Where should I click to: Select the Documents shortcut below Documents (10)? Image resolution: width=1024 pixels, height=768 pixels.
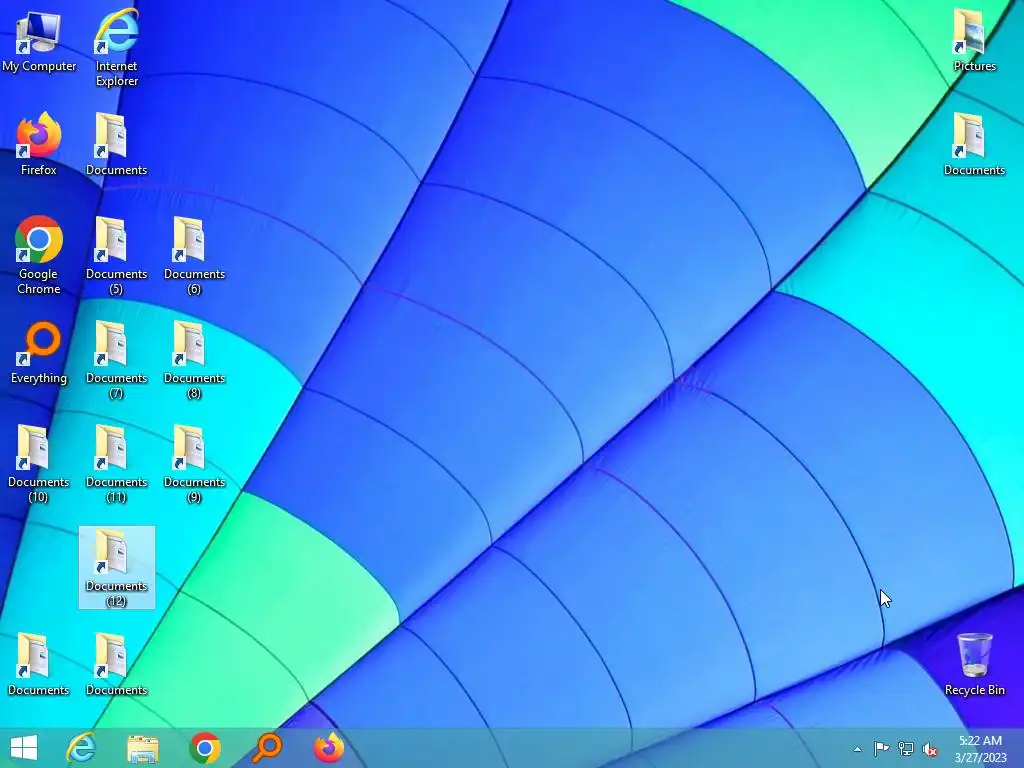39,664
